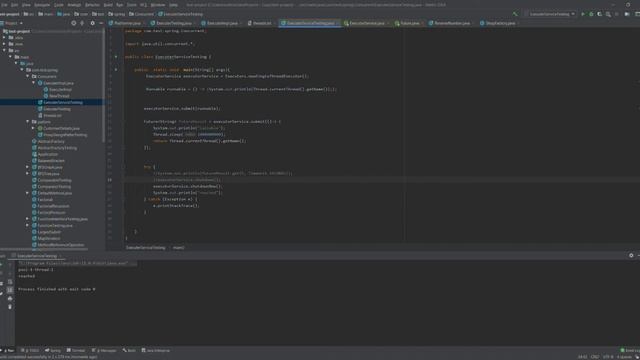Click the Clear All trash icon in Run console
Viewport: 640px width, 360px height.
tap(10, 307)
